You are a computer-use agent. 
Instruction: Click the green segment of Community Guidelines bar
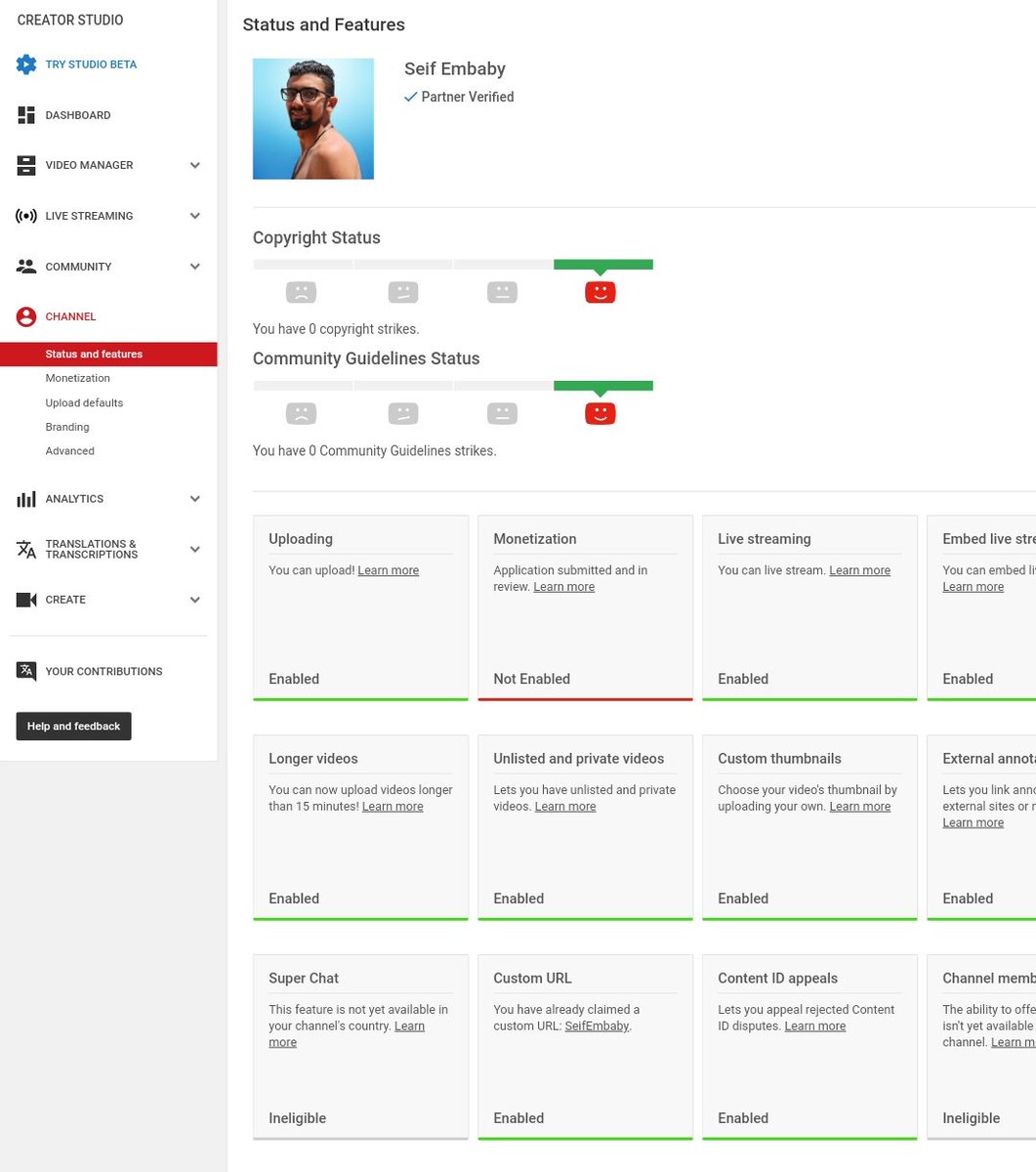pyautogui.click(x=602, y=387)
